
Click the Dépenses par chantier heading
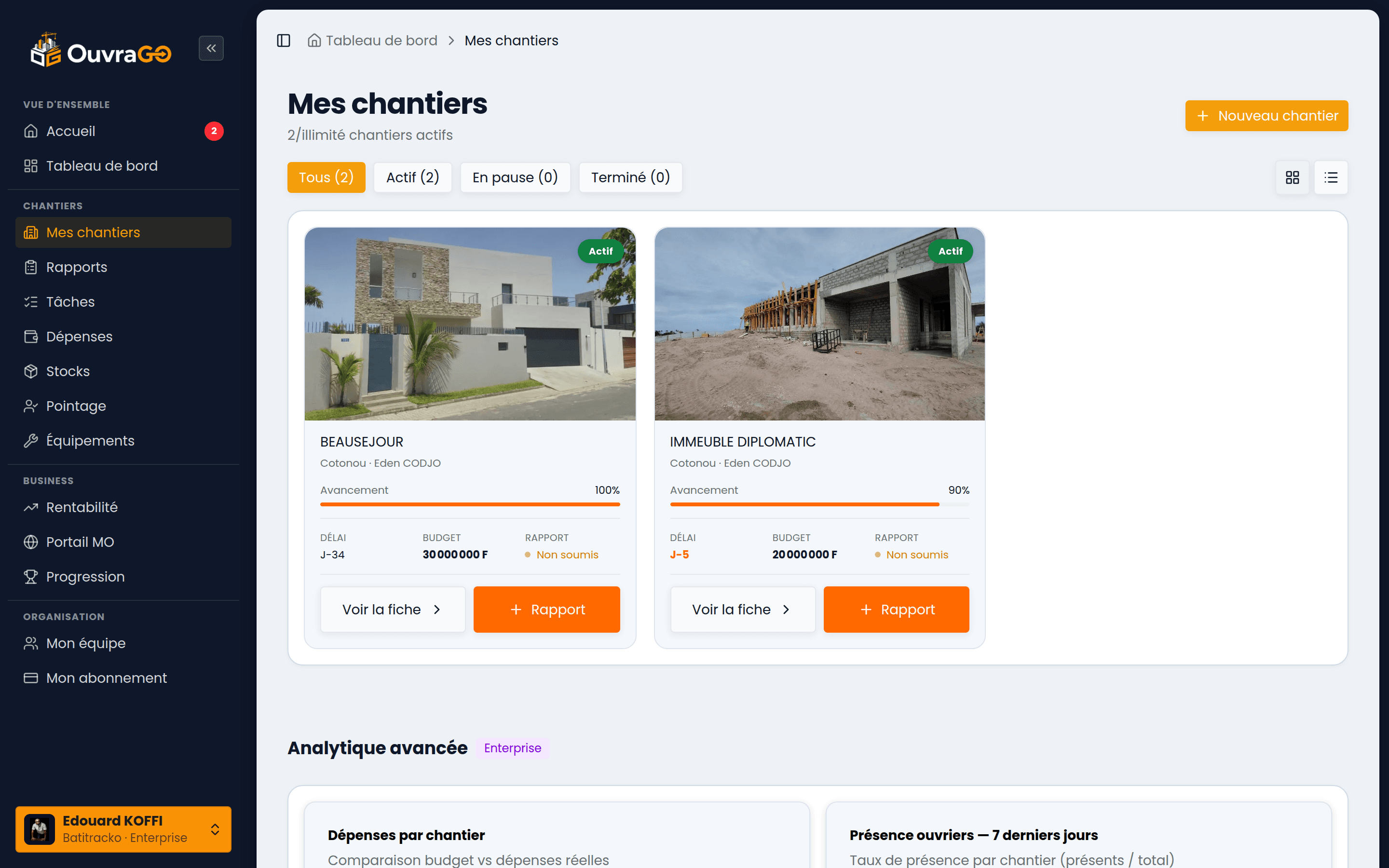407,835
